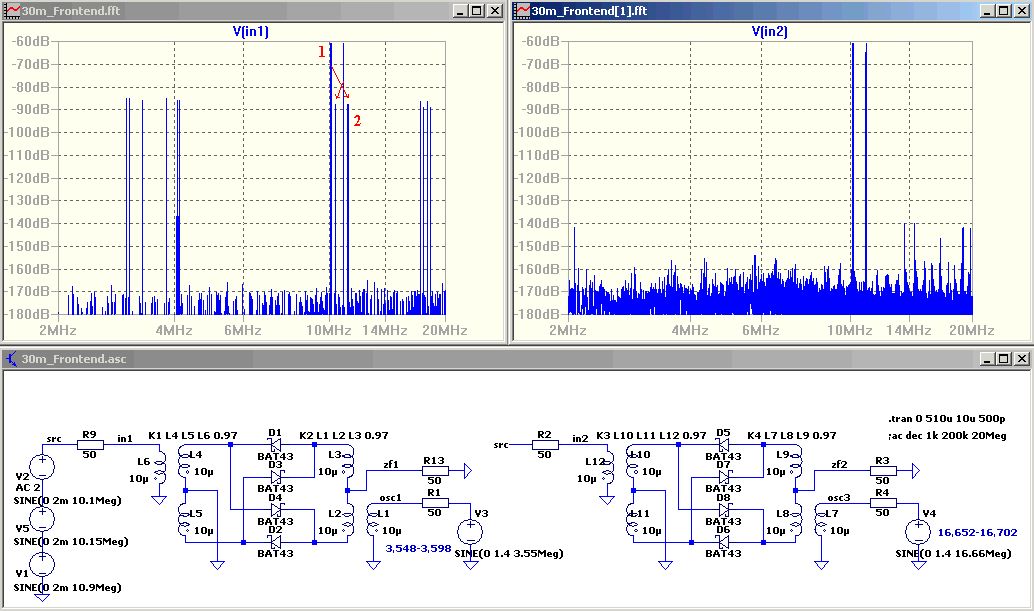The width and height of the screenshot is (1034, 611).
Task: Select resistor R9 near the src node
Action: (x=90, y=446)
